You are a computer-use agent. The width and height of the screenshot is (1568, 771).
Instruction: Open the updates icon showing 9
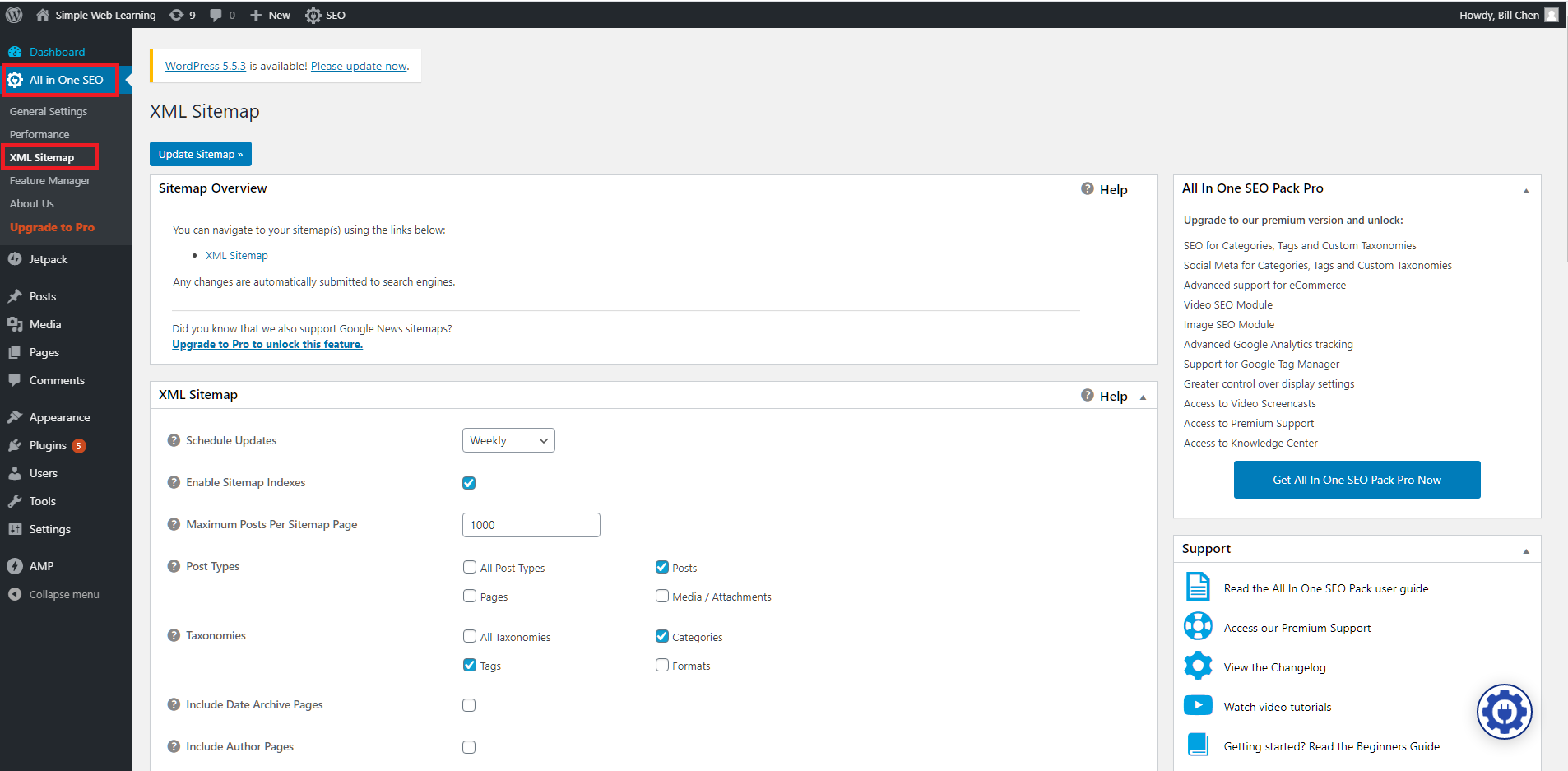tap(176, 15)
